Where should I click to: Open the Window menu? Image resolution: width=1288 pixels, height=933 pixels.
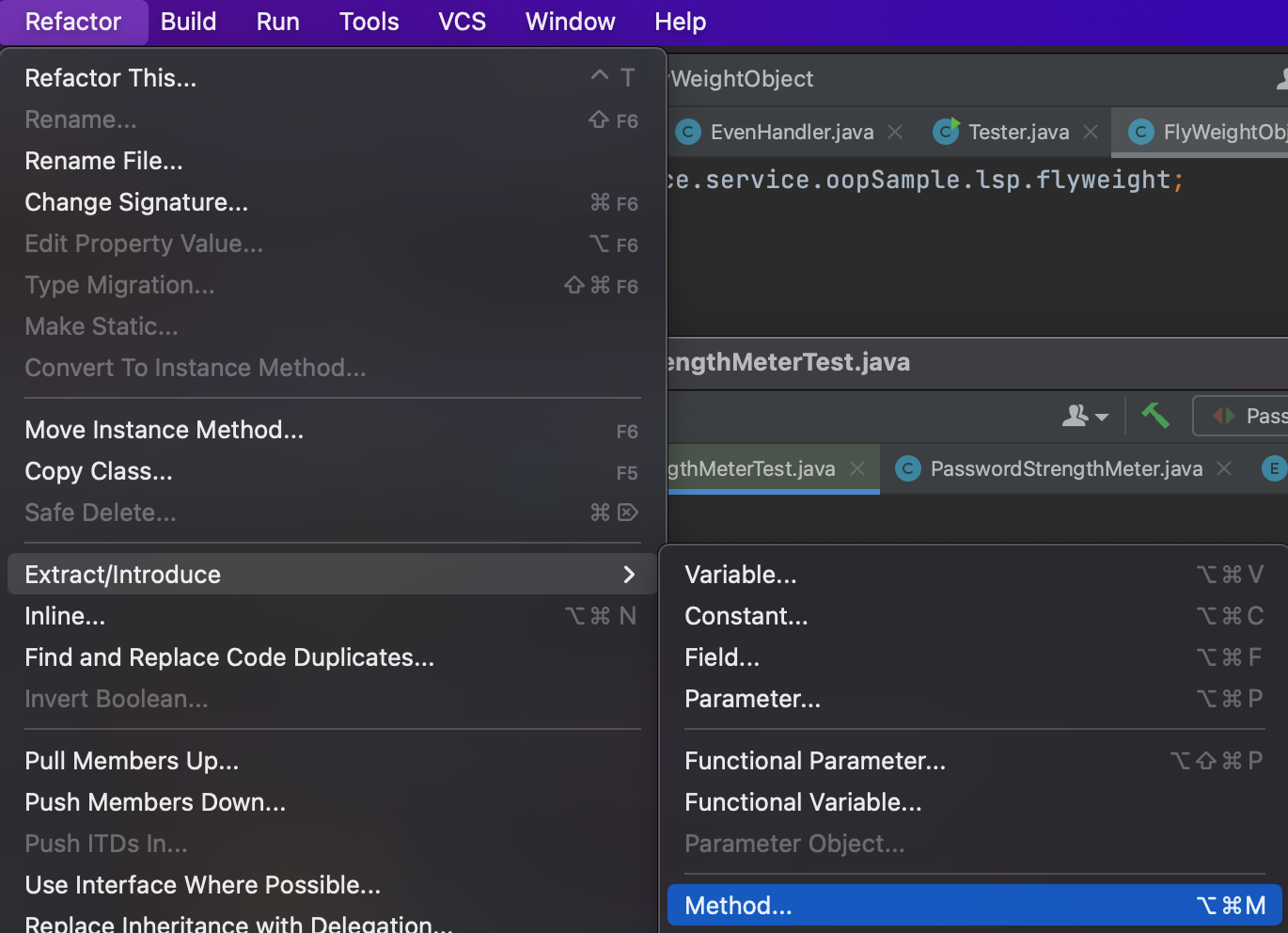[x=570, y=22]
